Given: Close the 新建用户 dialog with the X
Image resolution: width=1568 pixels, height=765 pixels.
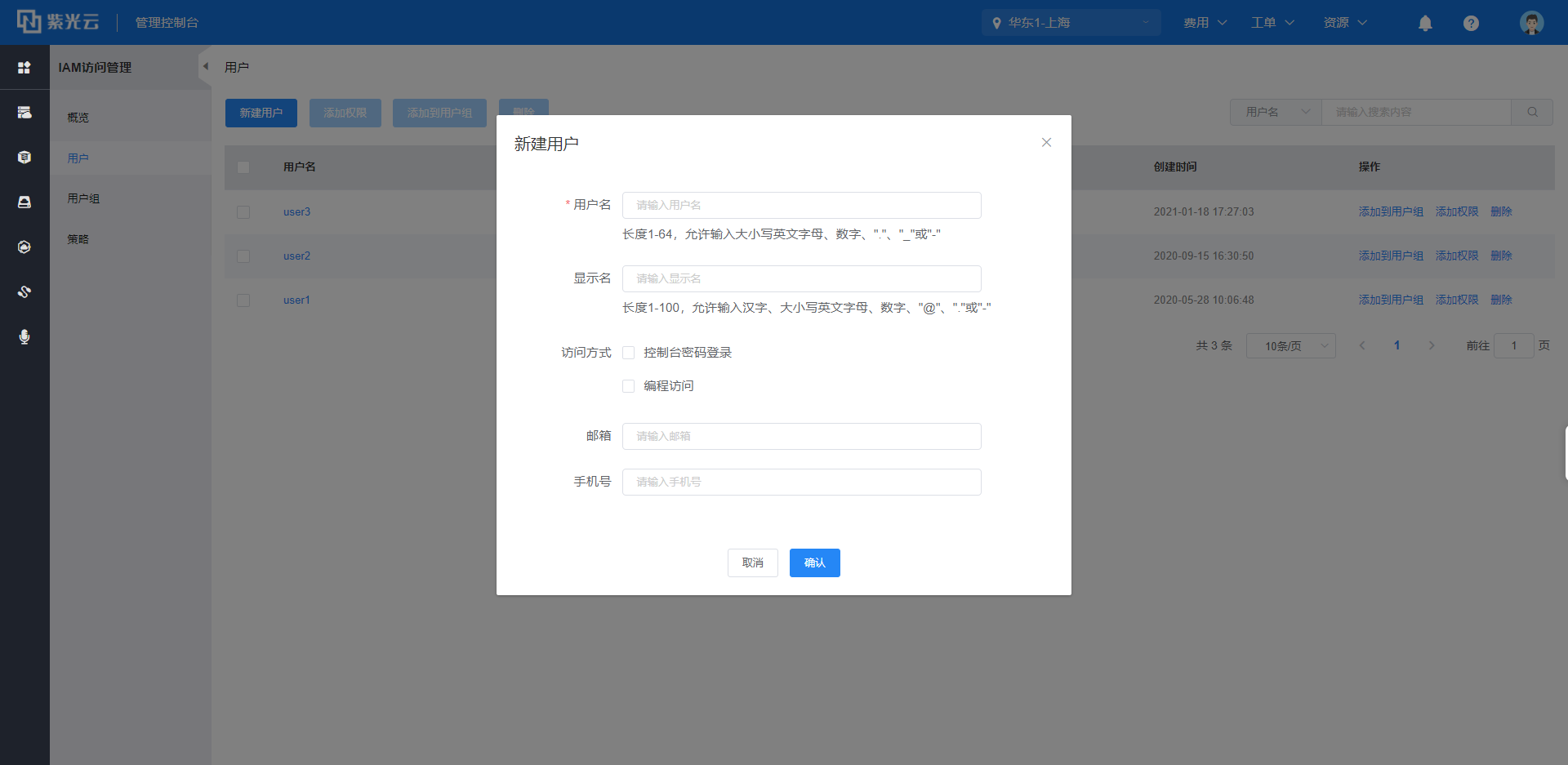Looking at the screenshot, I should coord(1046,143).
